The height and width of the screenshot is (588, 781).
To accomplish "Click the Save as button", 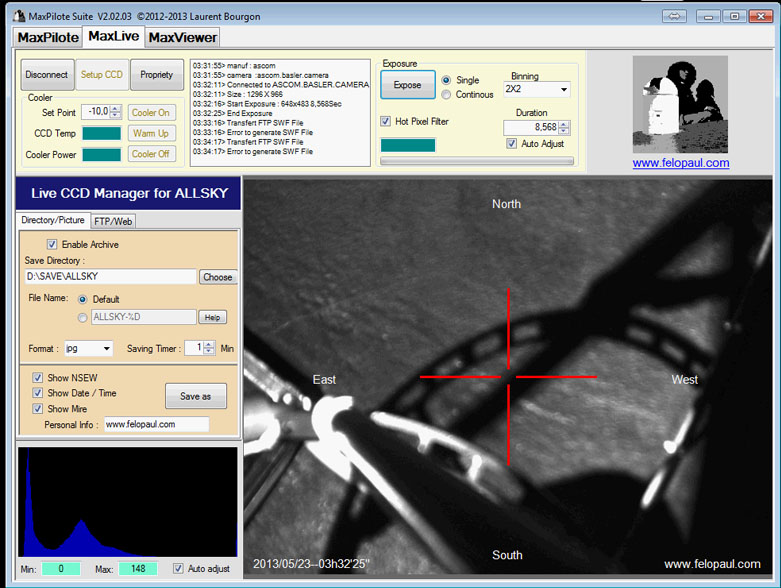I will [x=196, y=396].
